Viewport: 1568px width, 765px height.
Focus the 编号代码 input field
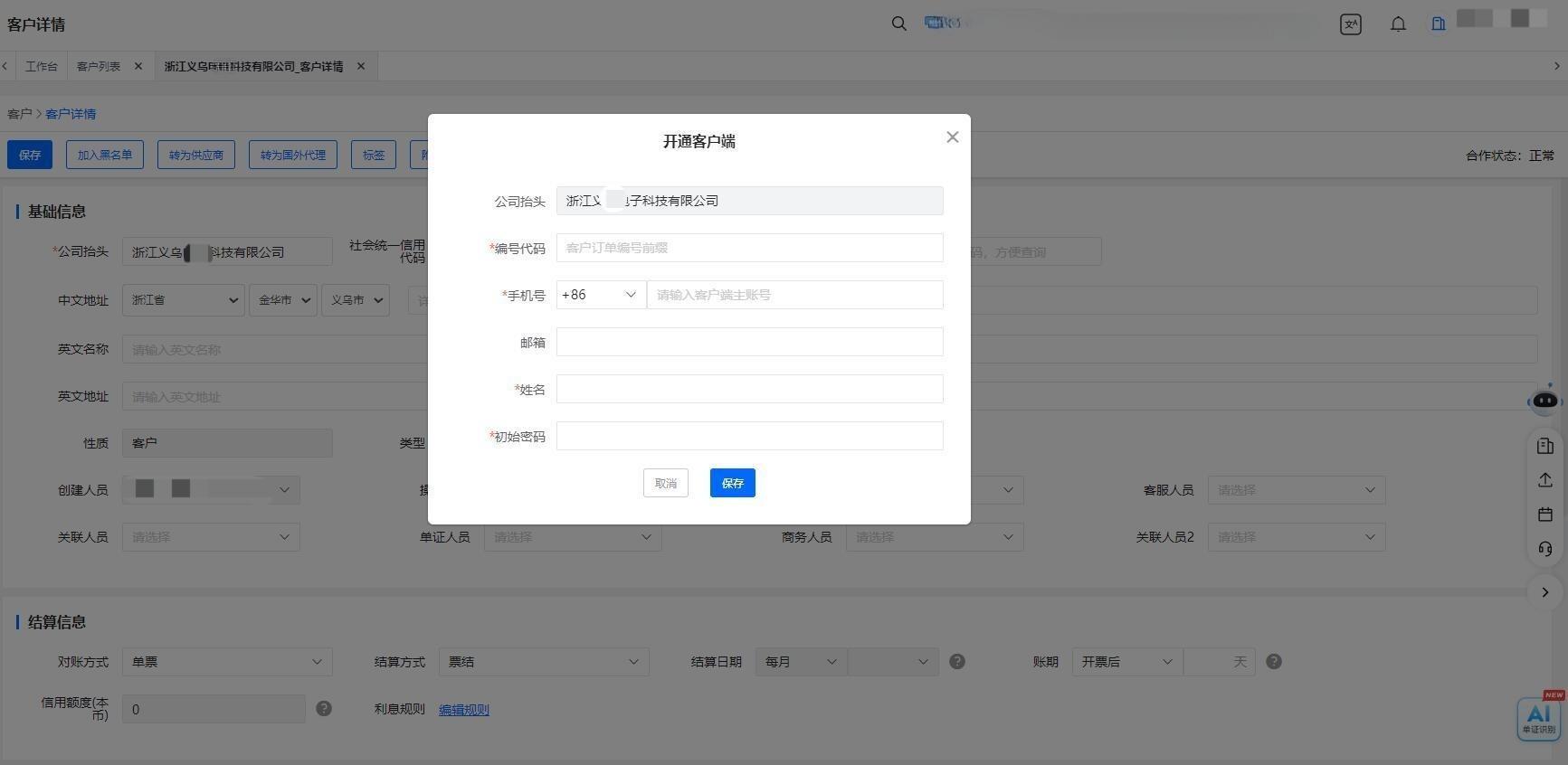coord(749,248)
